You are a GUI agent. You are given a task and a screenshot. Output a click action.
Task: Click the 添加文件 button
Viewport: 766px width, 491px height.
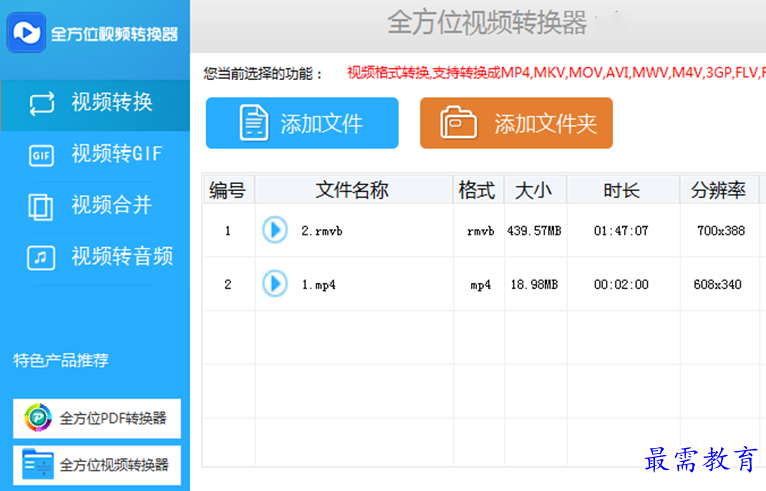pyautogui.click(x=302, y=123)
